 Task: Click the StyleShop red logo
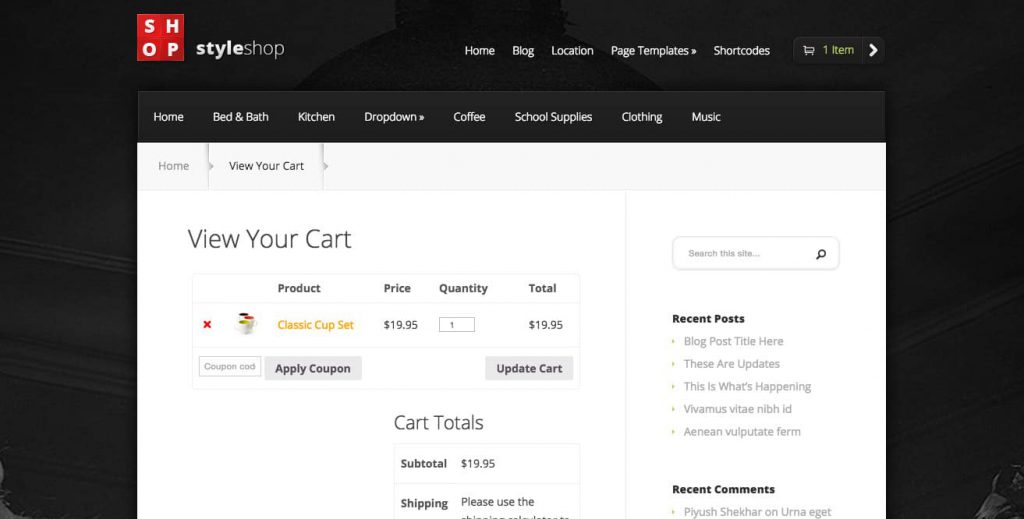click(160, 38)
